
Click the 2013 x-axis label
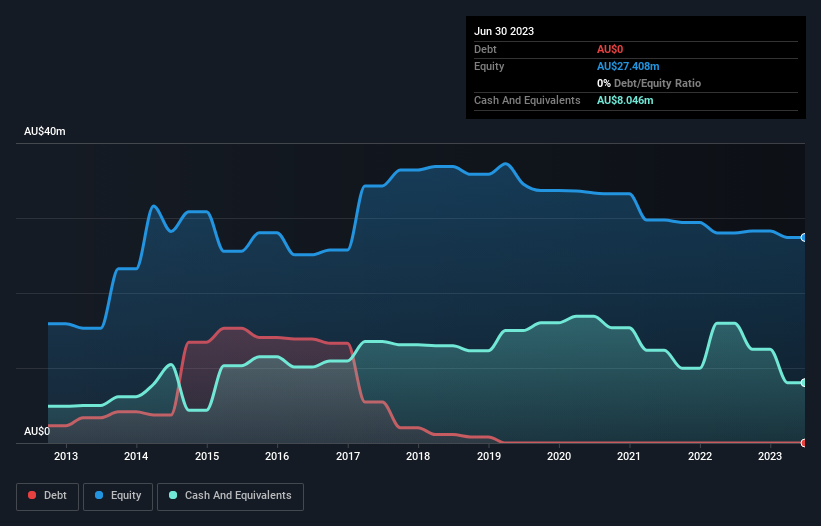coord(66,456)
